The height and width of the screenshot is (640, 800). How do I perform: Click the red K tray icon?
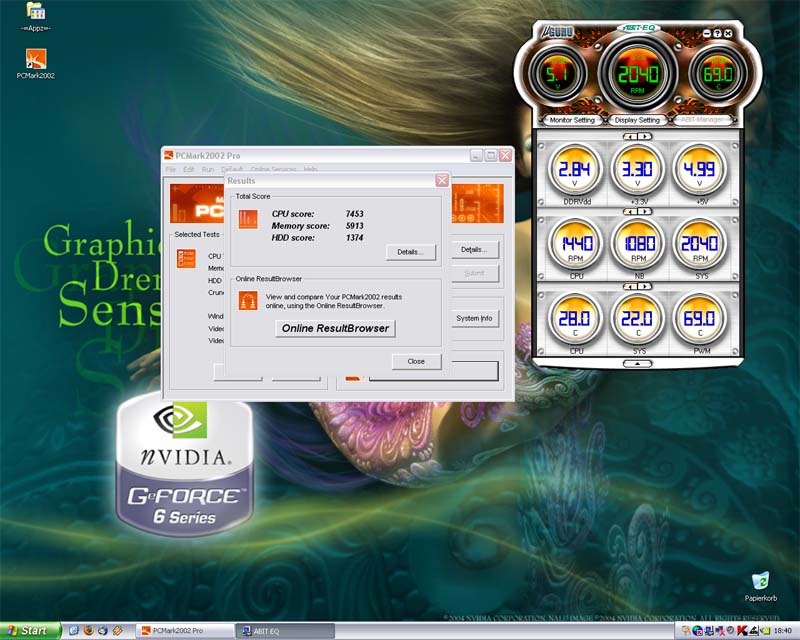(742, 631)
